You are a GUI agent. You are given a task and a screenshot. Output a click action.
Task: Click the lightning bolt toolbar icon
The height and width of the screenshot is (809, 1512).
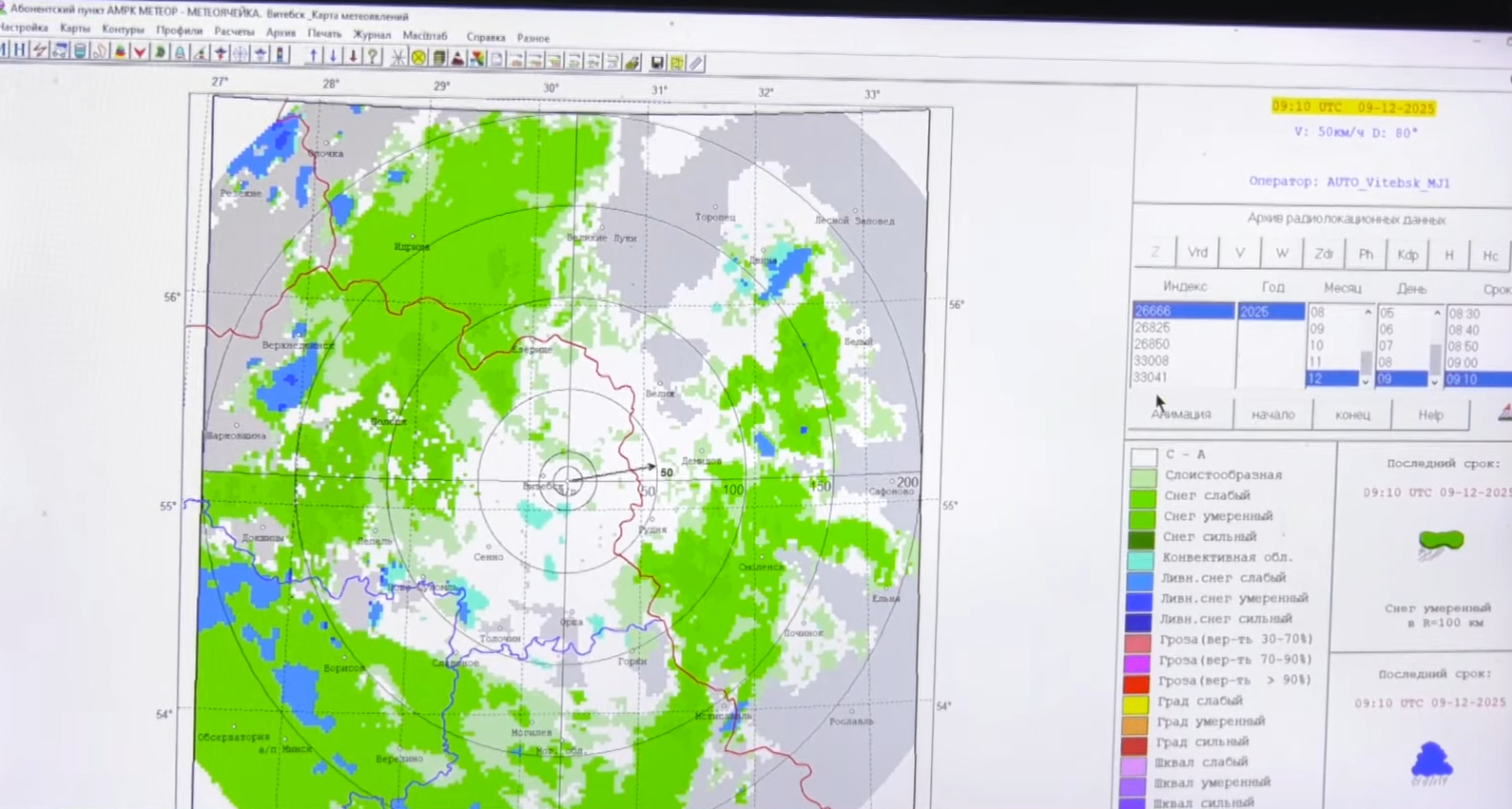click(40, 51)
